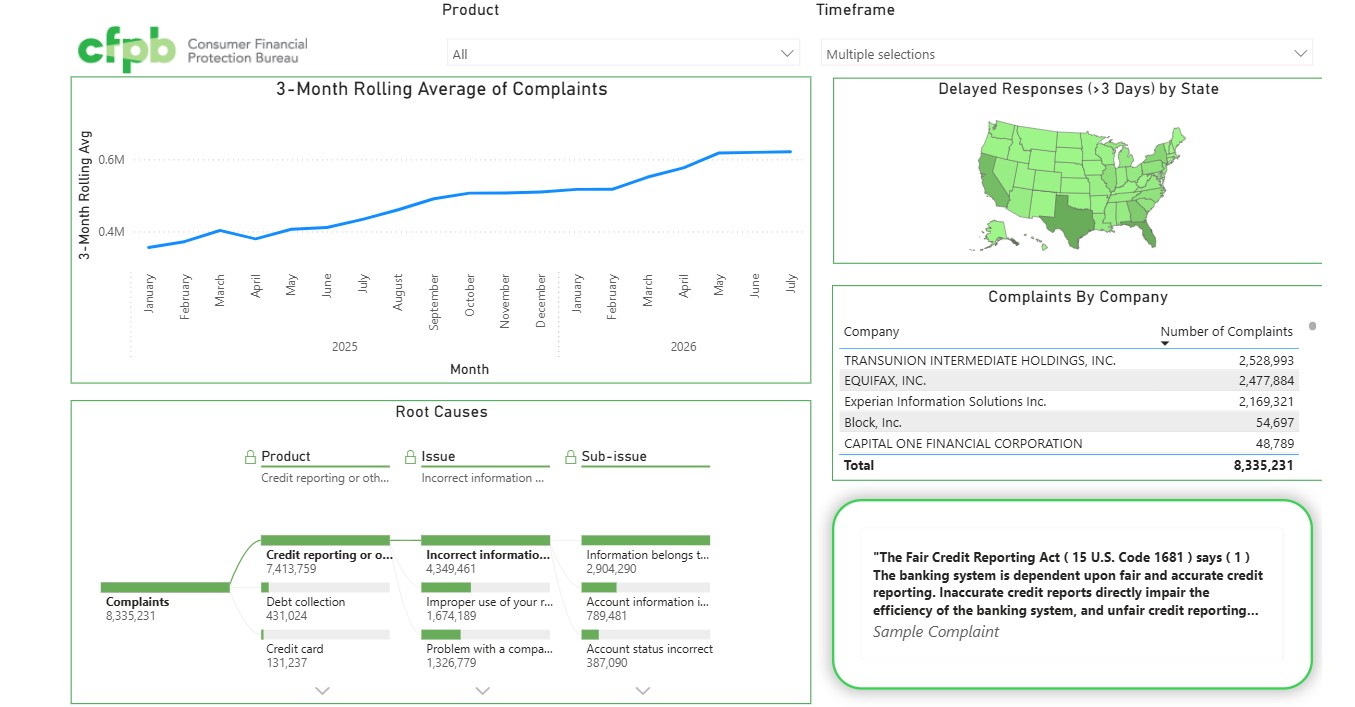Click the Total 8,335,231 value
Image resolution: width=1355 pixels, height=707 pixels.
tap(1264, 466)
